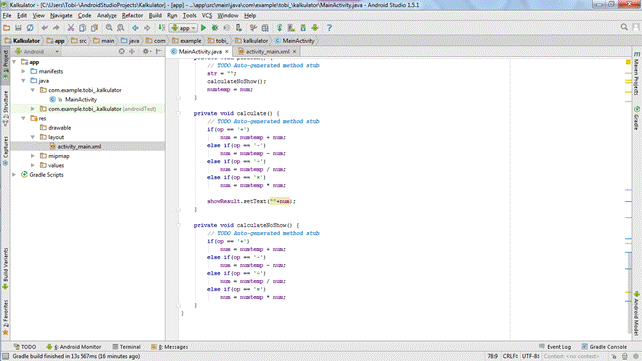Open the Android project view dropdown
The image size is (642, 361).
tap(37, 52)
